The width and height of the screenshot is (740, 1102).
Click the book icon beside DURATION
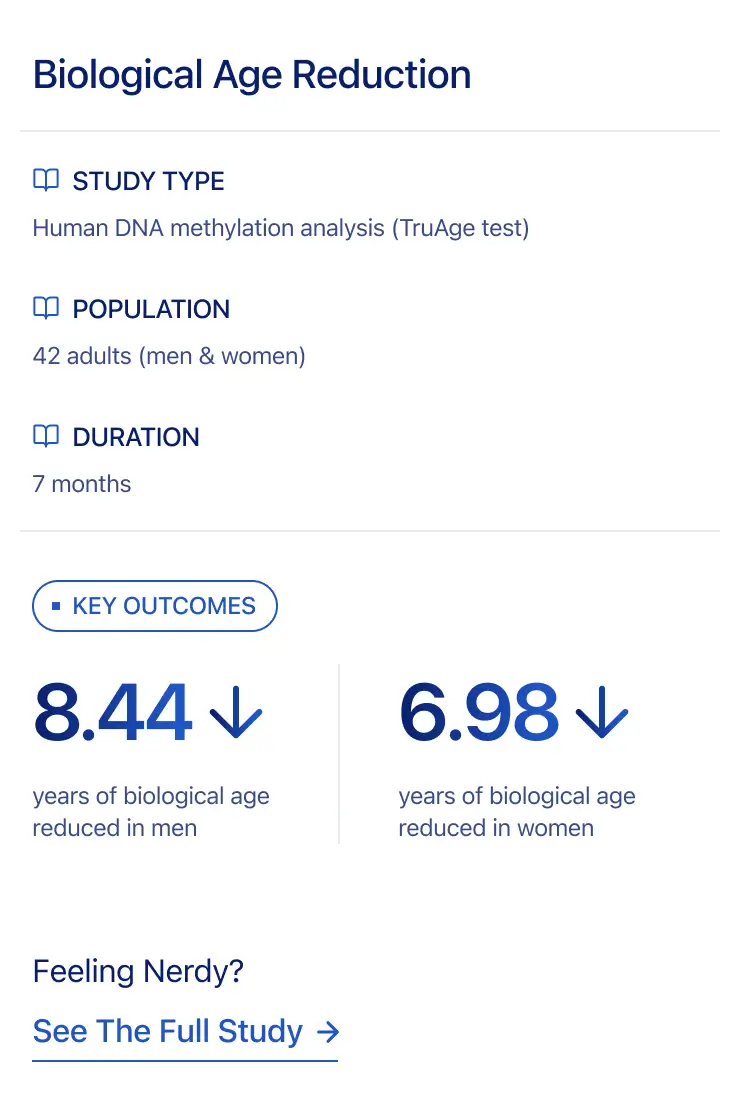pos(46,436)
